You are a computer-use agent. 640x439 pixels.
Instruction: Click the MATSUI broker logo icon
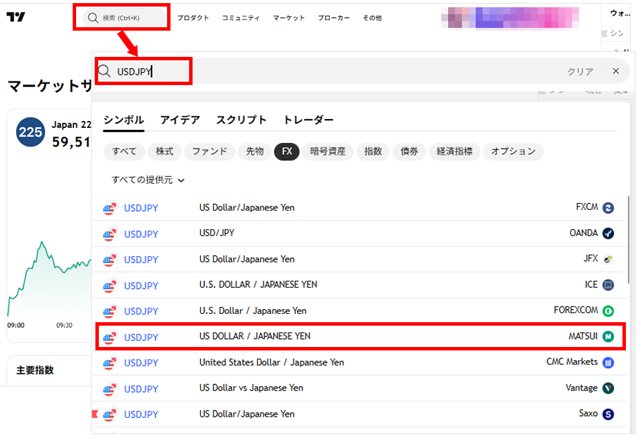(608, 337)
